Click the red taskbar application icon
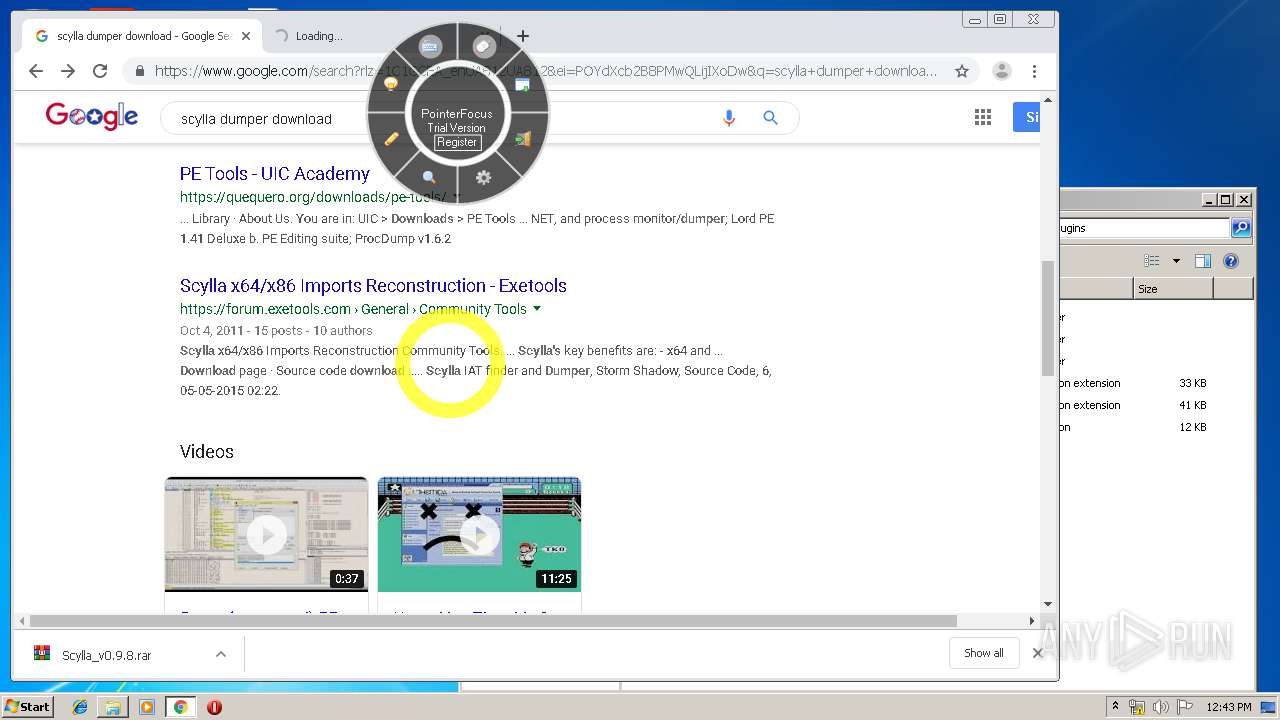 (214, 707)
